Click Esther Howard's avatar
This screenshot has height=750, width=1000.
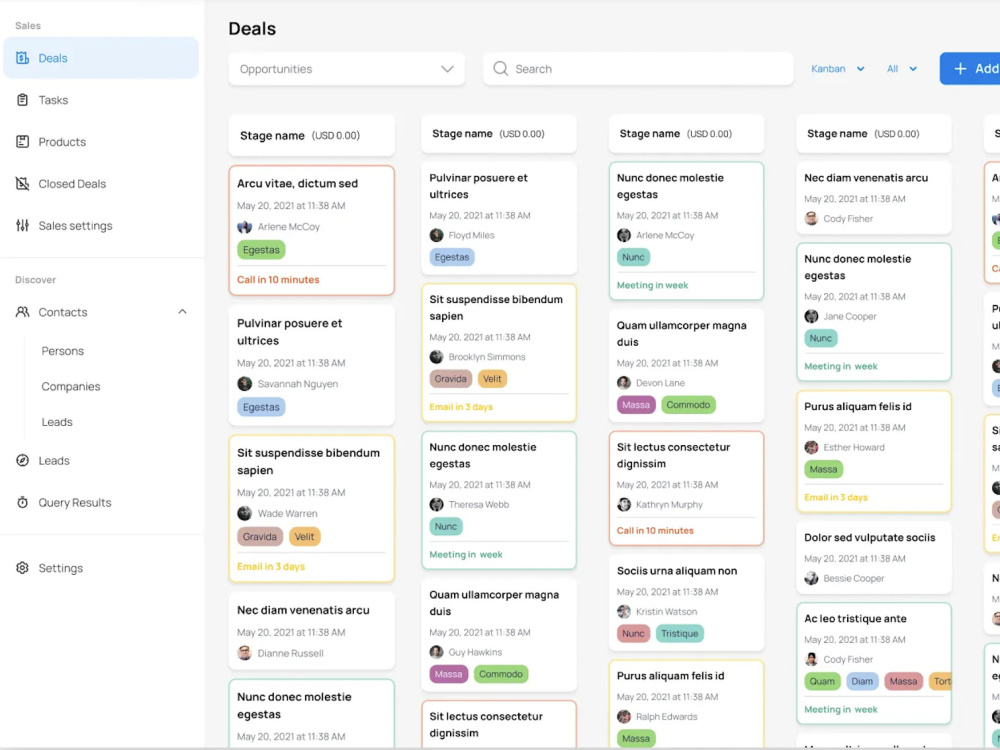(811, 448)
